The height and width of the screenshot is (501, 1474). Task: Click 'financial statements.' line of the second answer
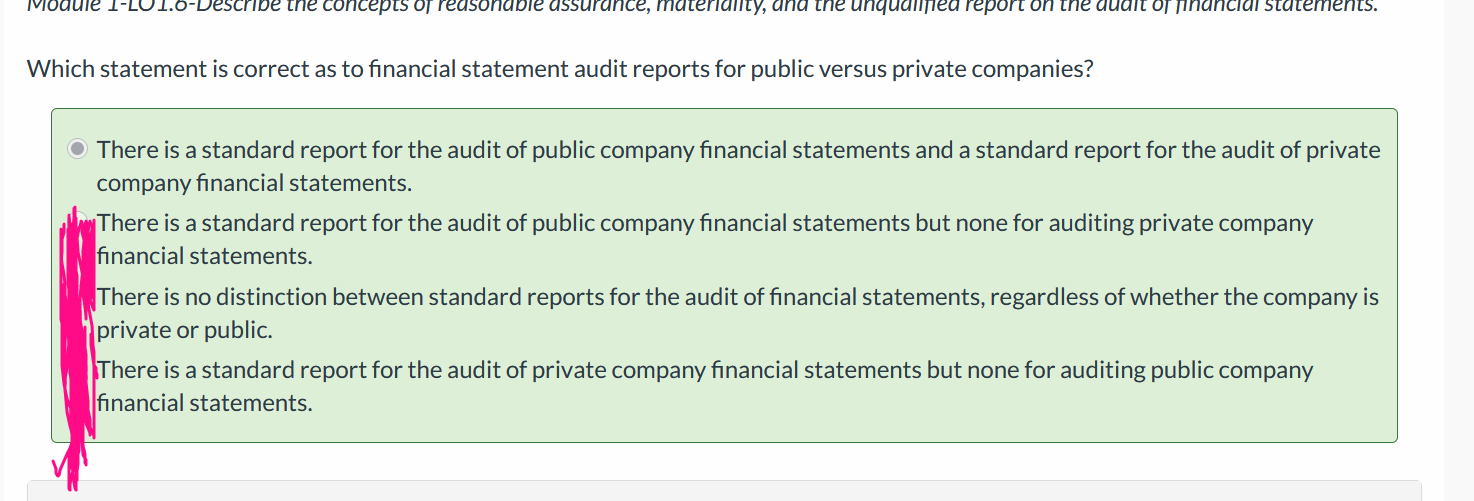click(x=205, y=256)
